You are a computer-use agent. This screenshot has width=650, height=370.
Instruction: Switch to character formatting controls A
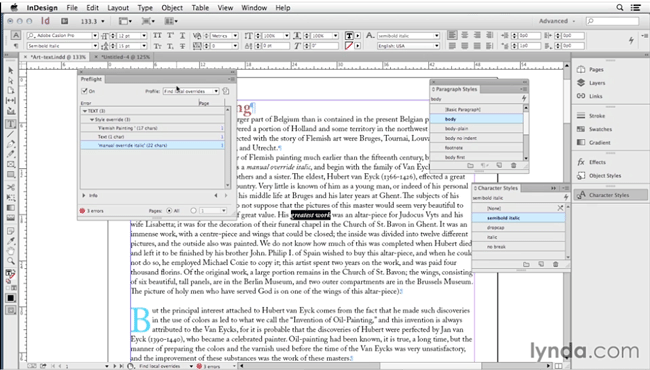pos(16,35)
